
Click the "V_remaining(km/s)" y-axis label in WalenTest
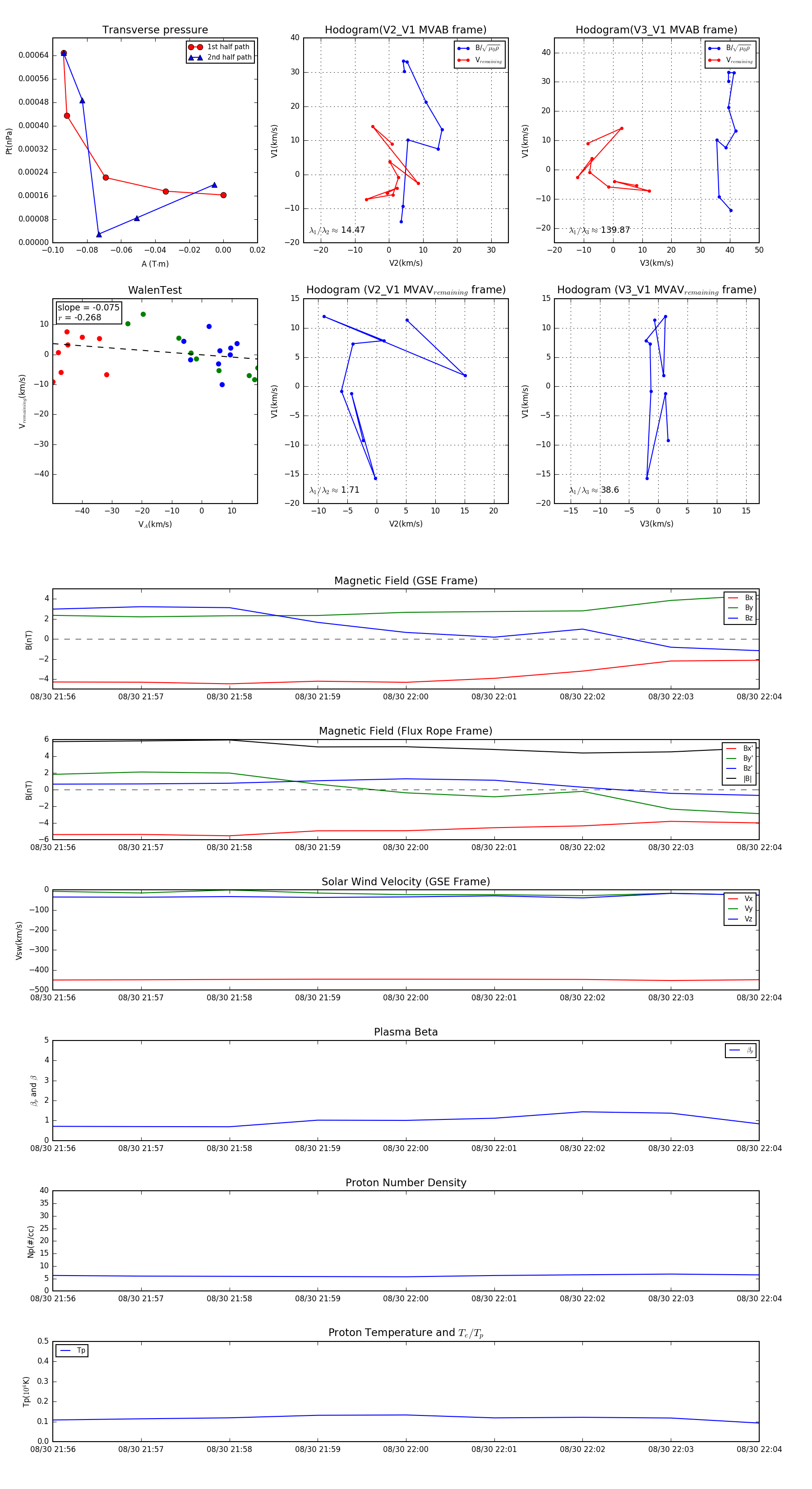pos(23,401)
